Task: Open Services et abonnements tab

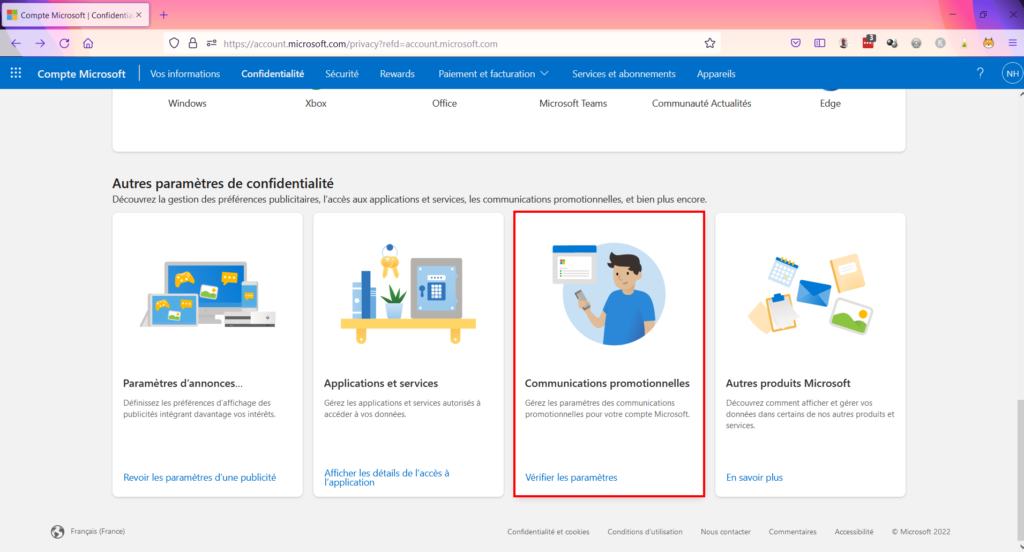Action: point(624,74)
